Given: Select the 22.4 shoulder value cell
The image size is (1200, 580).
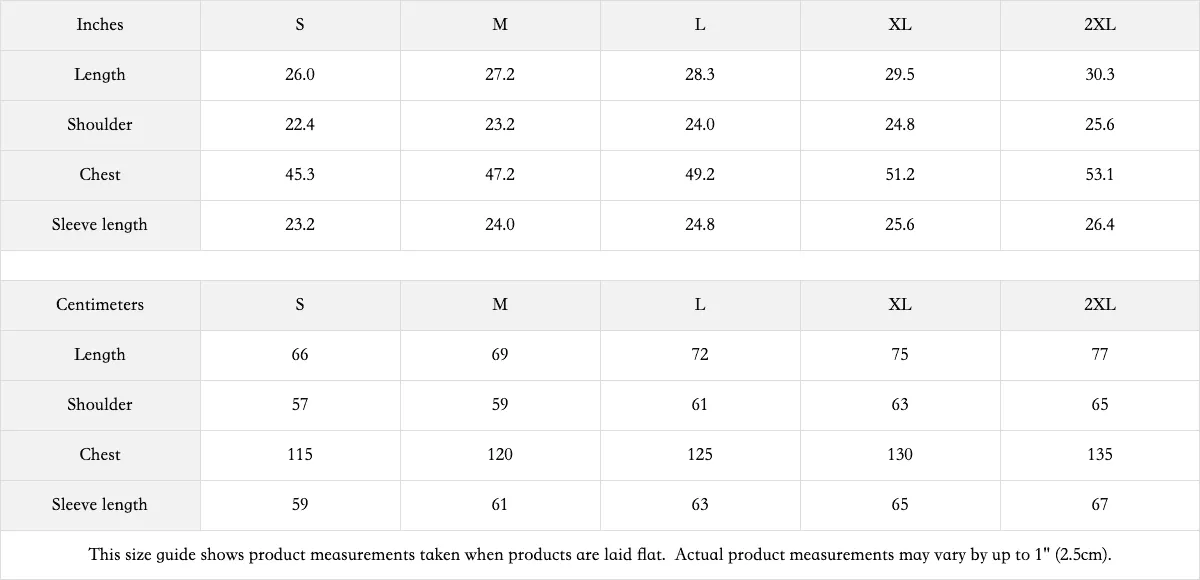Looking at the screenshot, I should tap(300, 125).
